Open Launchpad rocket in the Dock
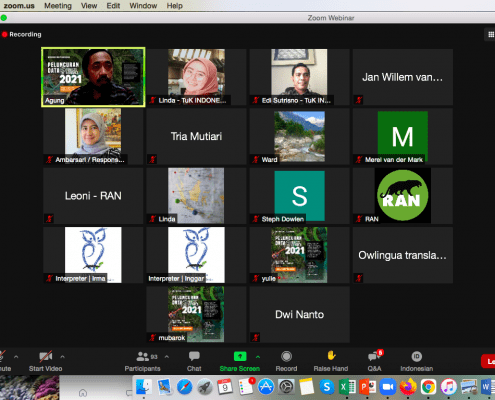This screenshot has height=400, width=495. pyautogui.click(x=205, y=387)
